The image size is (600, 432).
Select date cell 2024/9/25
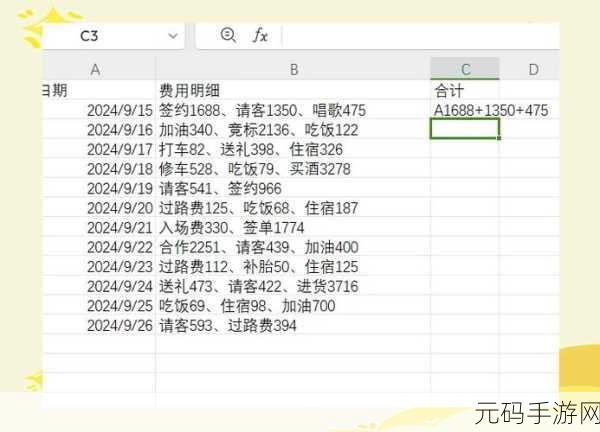click(99, 306)
